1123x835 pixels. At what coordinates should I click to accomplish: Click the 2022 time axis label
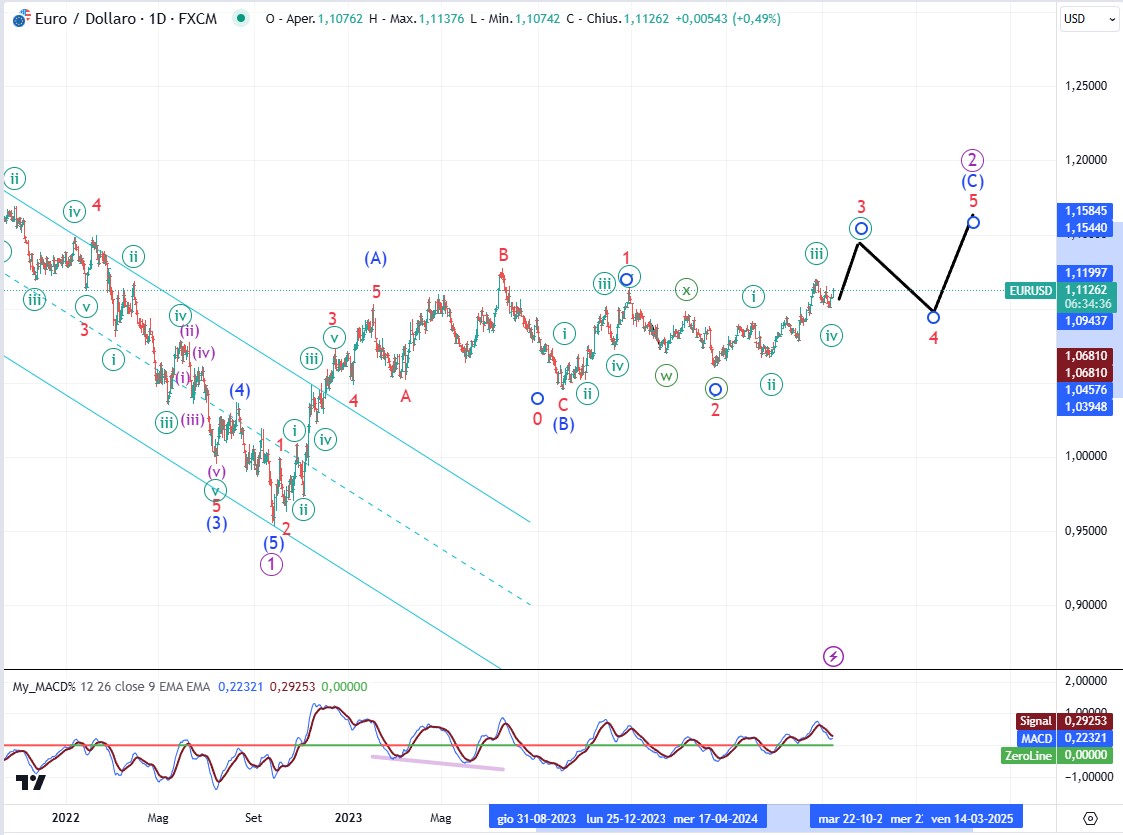(x=66, y=817)
